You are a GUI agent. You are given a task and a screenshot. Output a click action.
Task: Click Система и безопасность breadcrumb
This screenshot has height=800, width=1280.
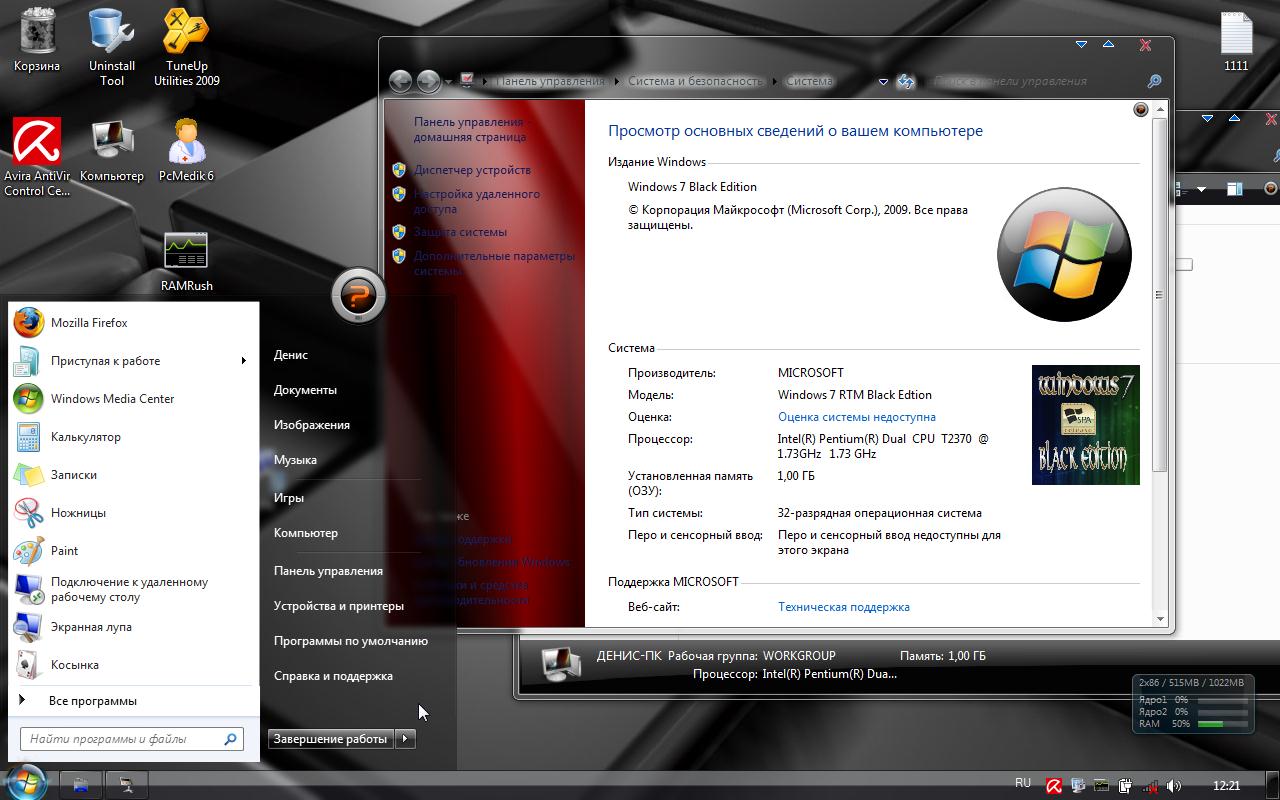pos(695,82)
